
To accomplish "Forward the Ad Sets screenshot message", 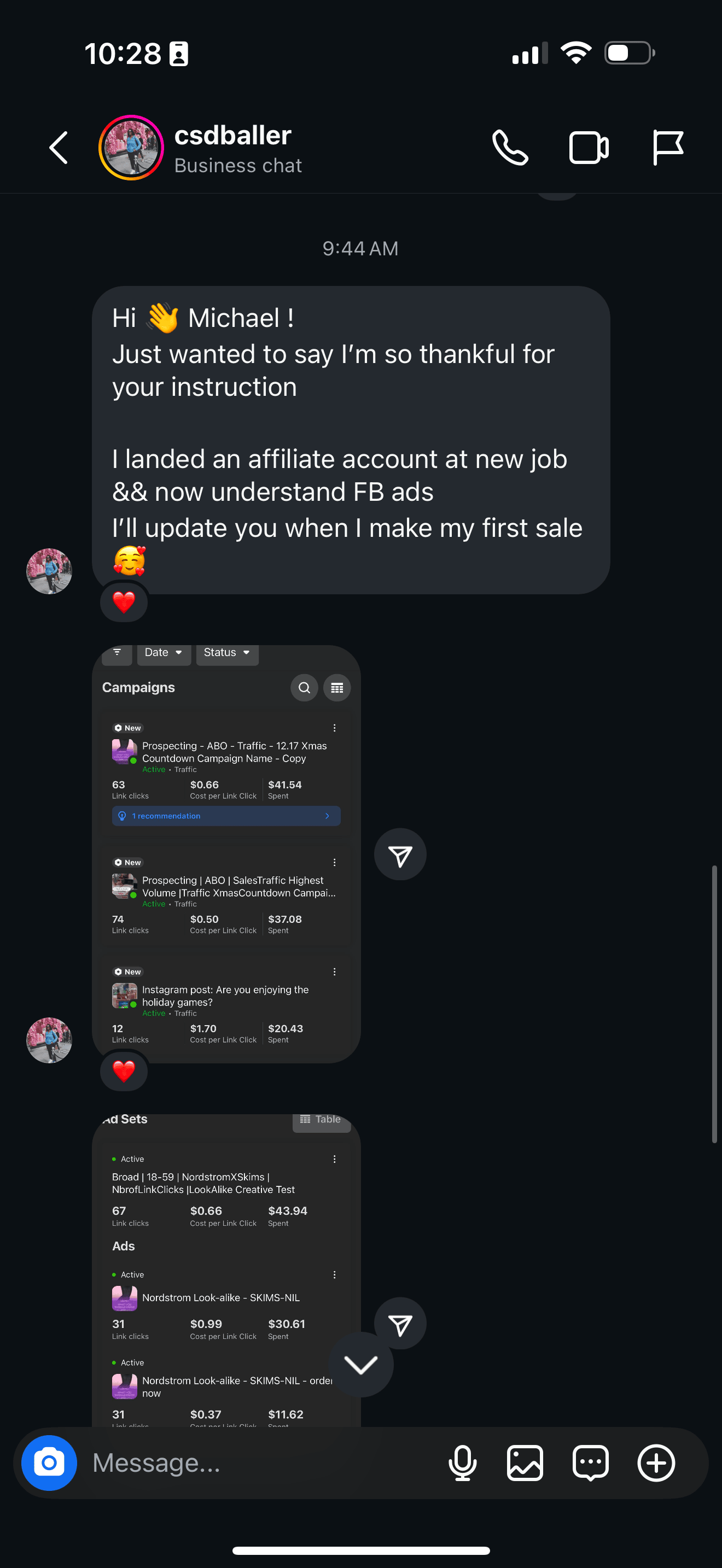I will (x=400, y=1323).
